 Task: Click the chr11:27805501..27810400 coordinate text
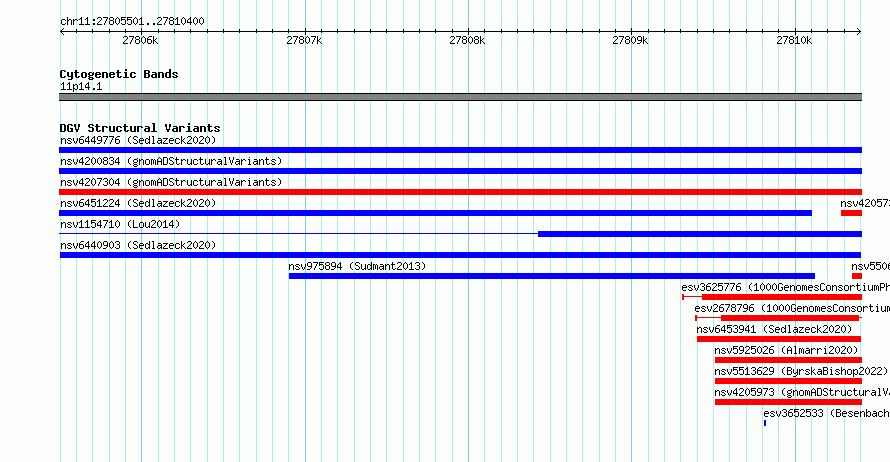(132, 21)
